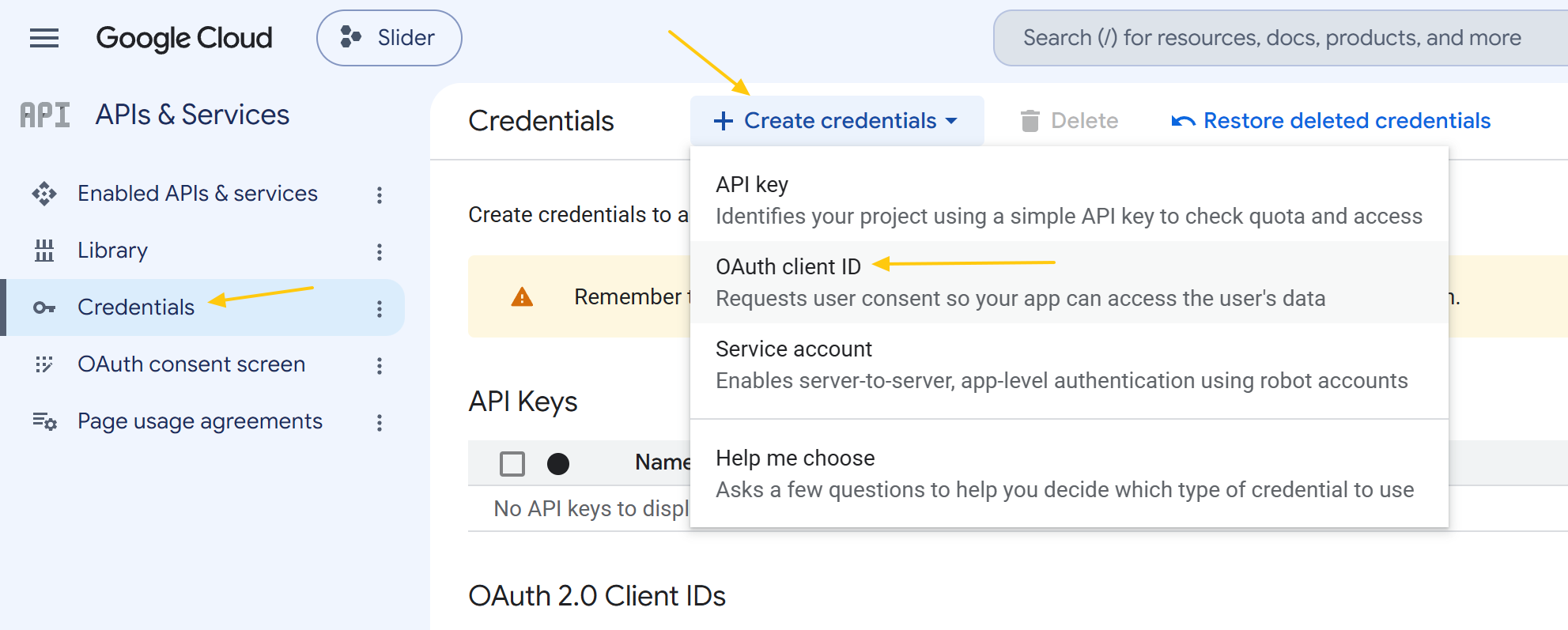Click Restore deleted credentials link
Viewport: 1568px width, 630px height.
click(x=1331, y=121)
